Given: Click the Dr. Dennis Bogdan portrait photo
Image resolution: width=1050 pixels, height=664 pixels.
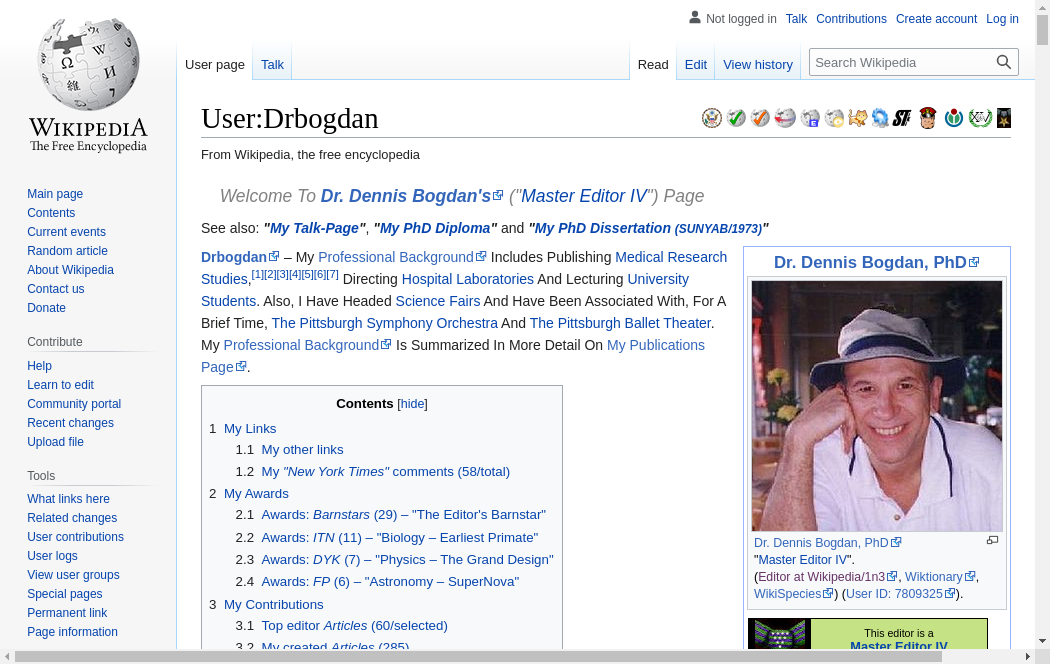Looking at the screenshot, I should [x=877, y=406].
